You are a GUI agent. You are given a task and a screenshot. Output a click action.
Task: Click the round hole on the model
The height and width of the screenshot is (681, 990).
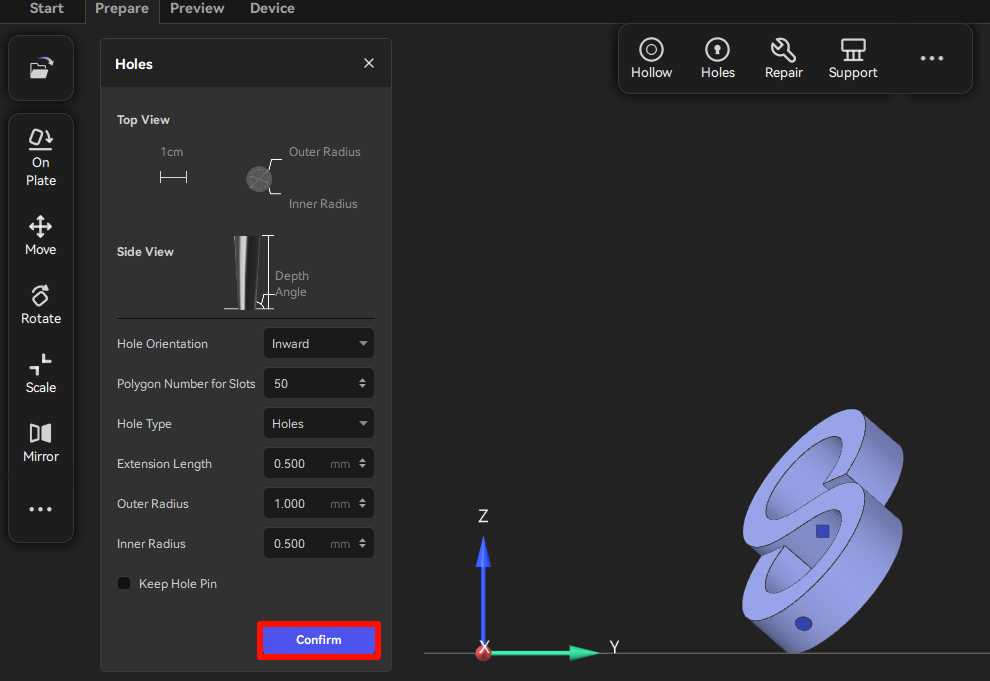[x=803, y=624]
